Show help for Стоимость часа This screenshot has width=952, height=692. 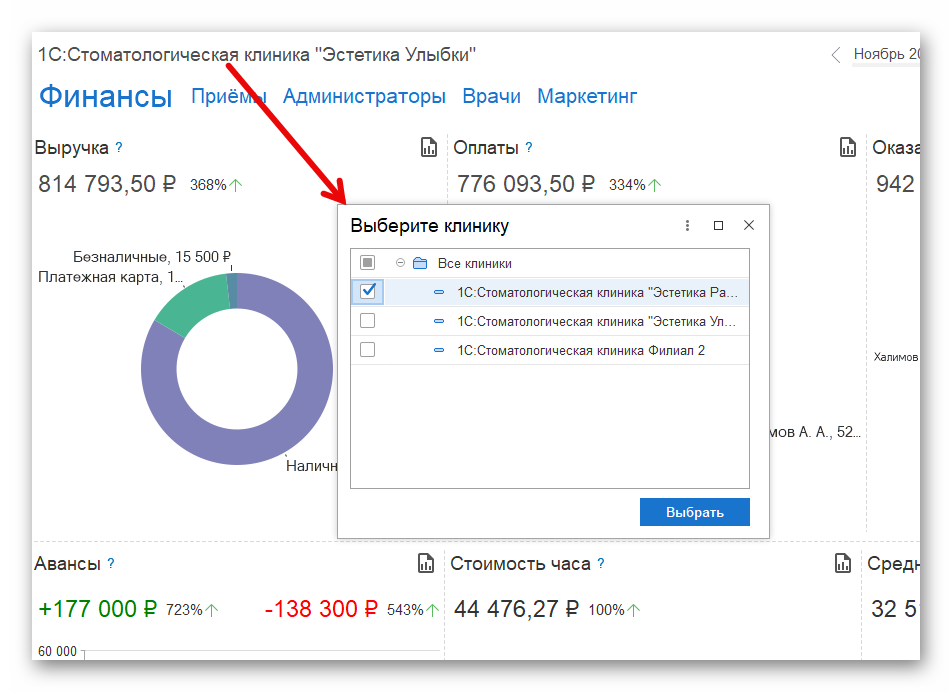click(x=600, y=563)
